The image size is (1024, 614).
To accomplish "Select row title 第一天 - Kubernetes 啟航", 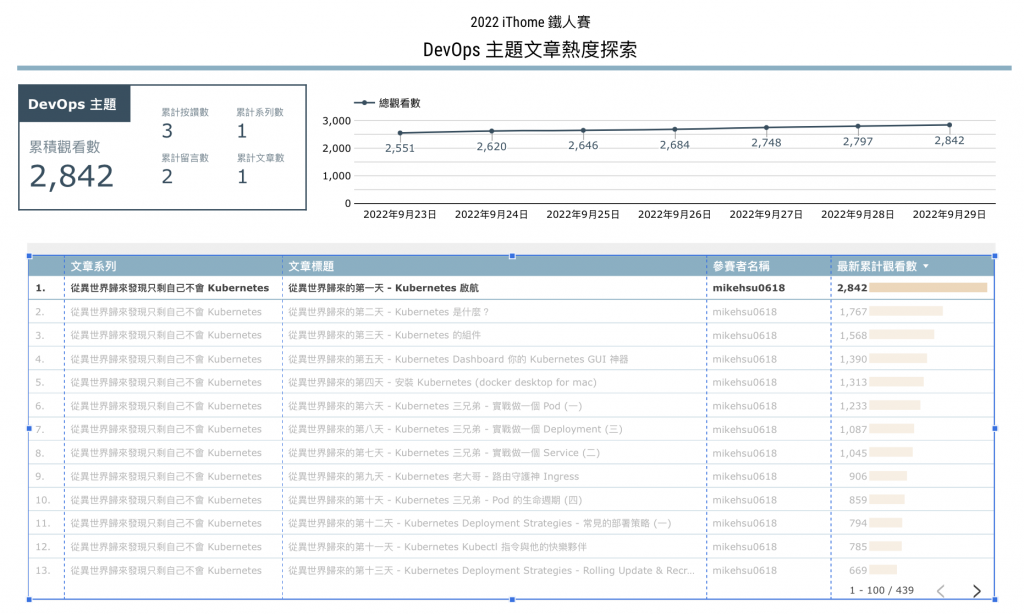I will (383, 288).
